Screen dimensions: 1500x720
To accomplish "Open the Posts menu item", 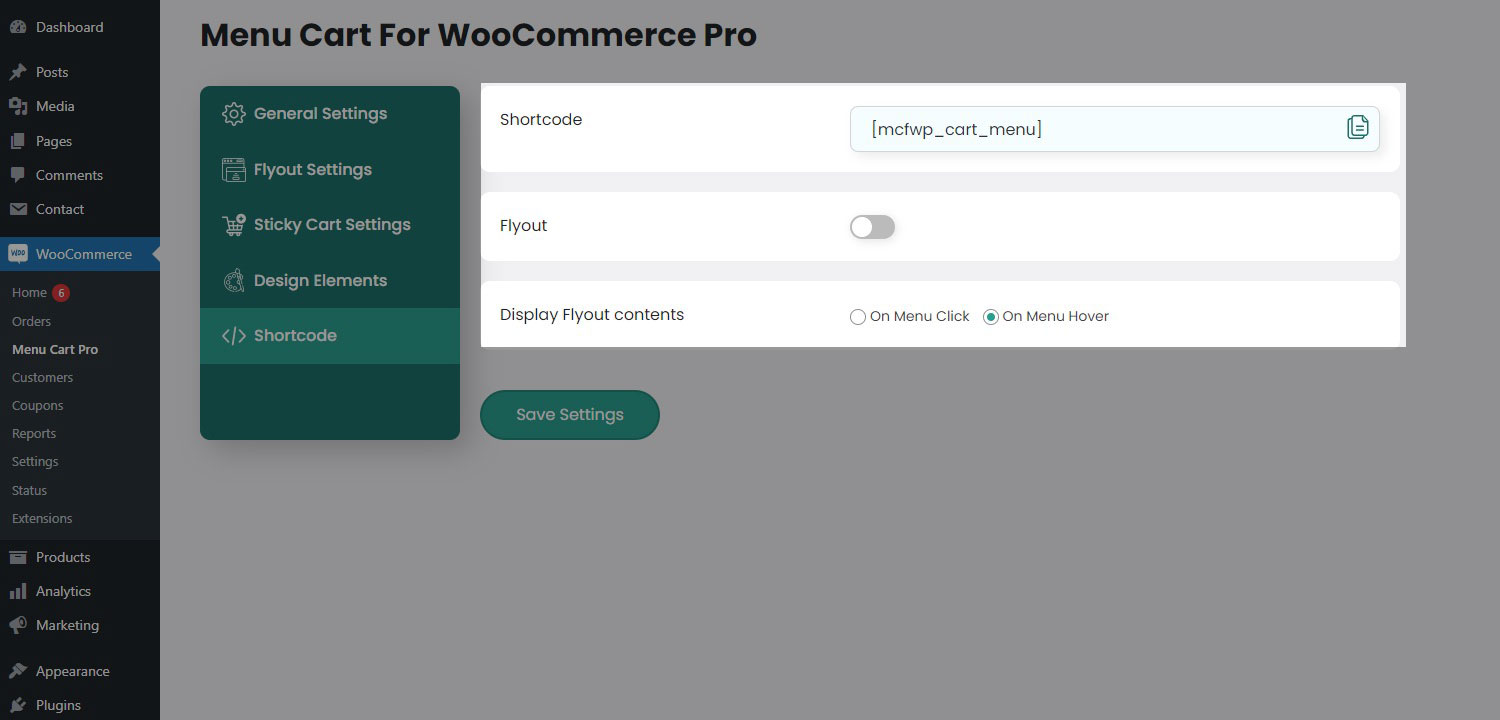I will (x=80, y=72).
